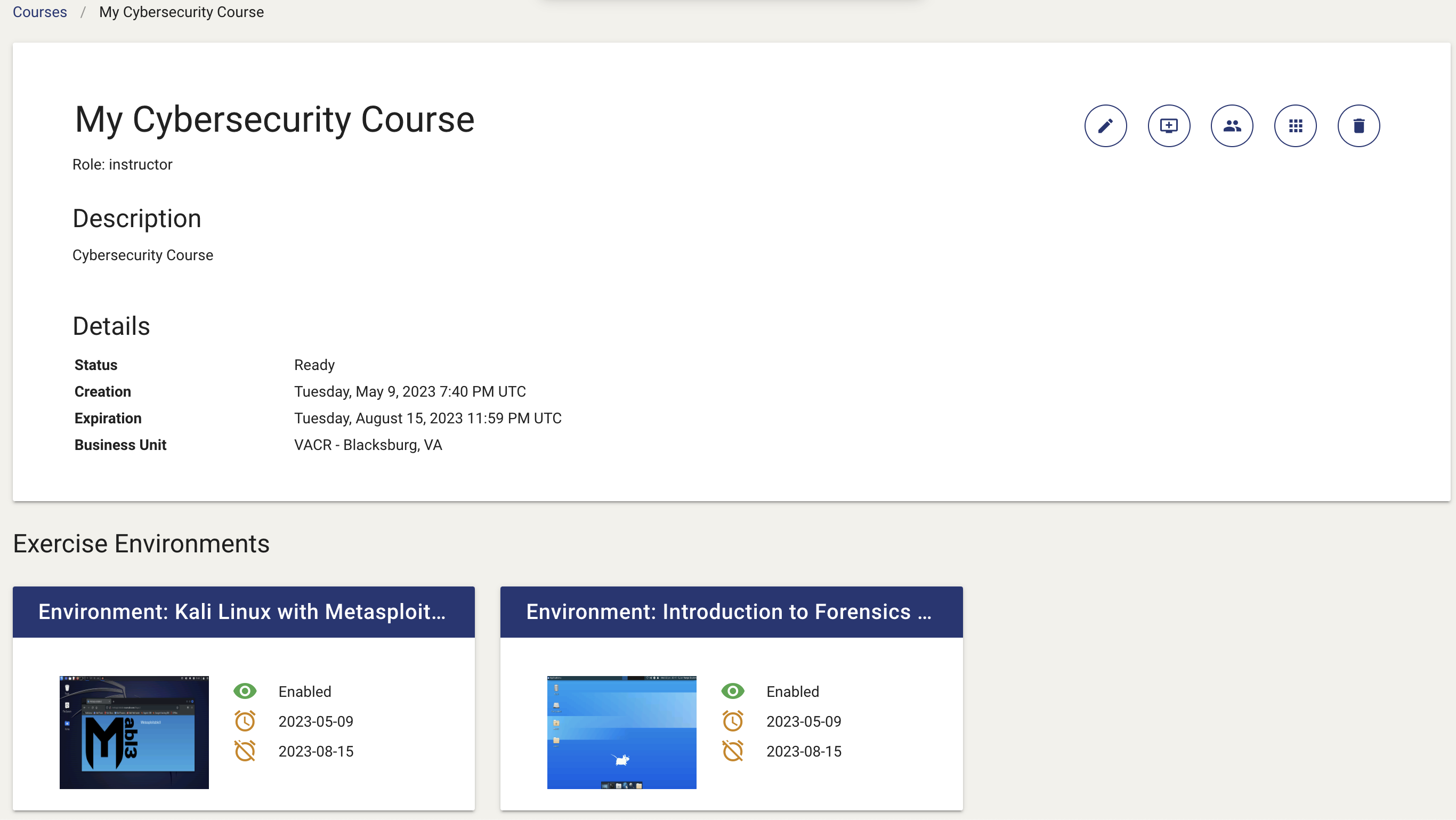Click the alarm-off icon on Kali card
The width and height of the screenshot is (1456, 820).
(244, 751)
